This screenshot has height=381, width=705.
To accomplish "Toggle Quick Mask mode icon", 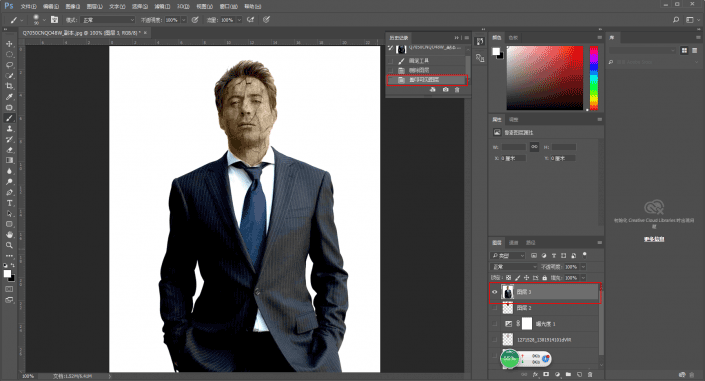I will (9, 289).
